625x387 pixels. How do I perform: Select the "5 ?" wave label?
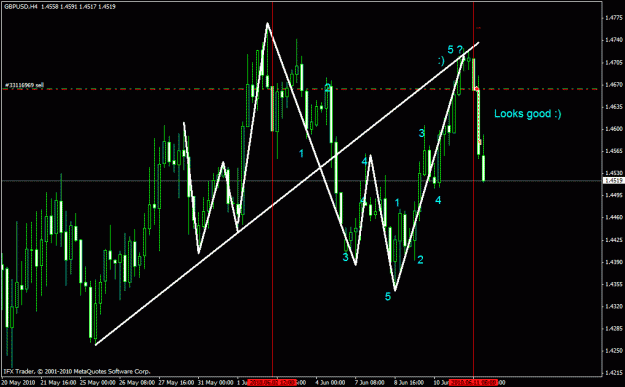[x=455, y=50]
